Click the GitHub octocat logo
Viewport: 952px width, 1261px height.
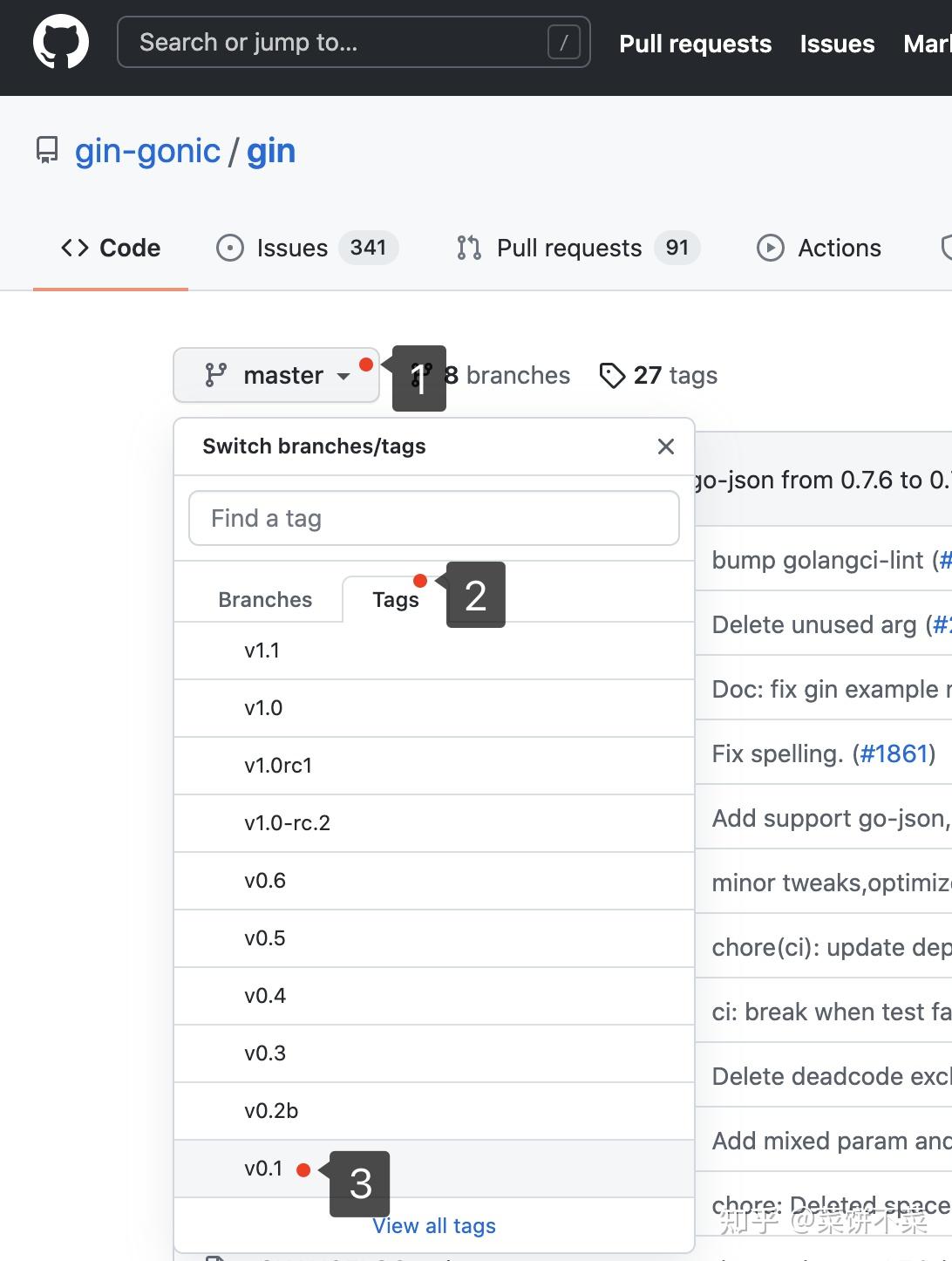(61, 42)
